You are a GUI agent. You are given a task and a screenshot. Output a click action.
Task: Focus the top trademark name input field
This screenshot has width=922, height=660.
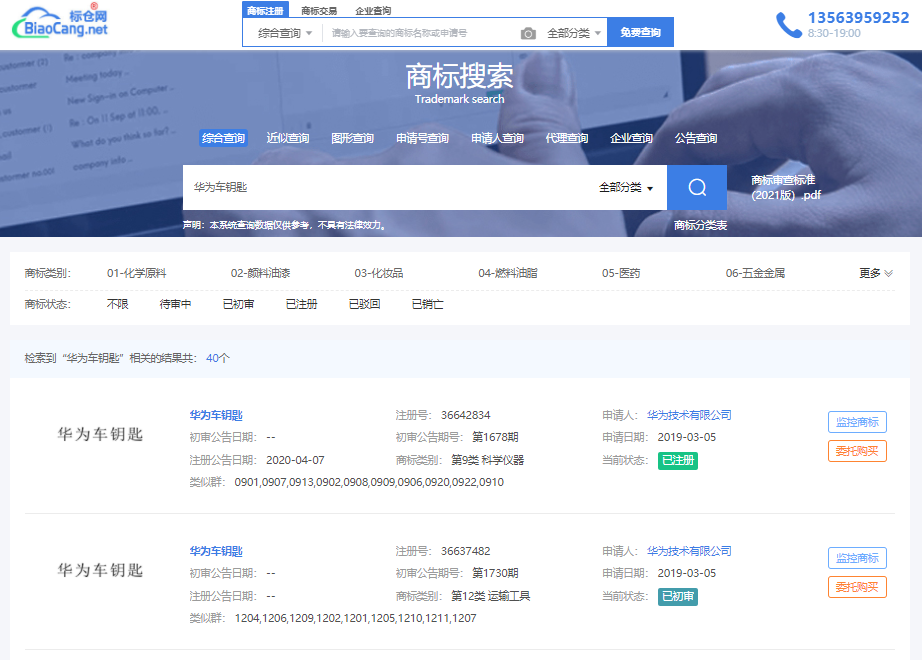coord(418,34)
